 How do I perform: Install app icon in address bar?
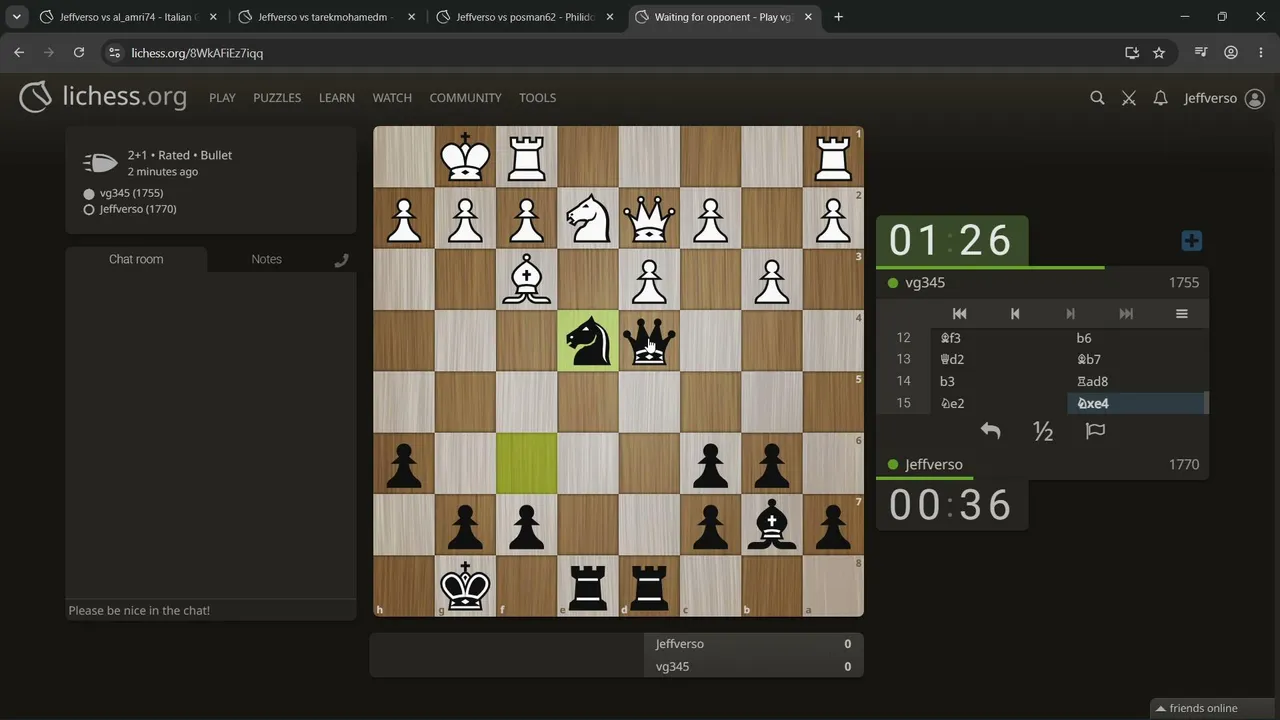click(1132, 53)
